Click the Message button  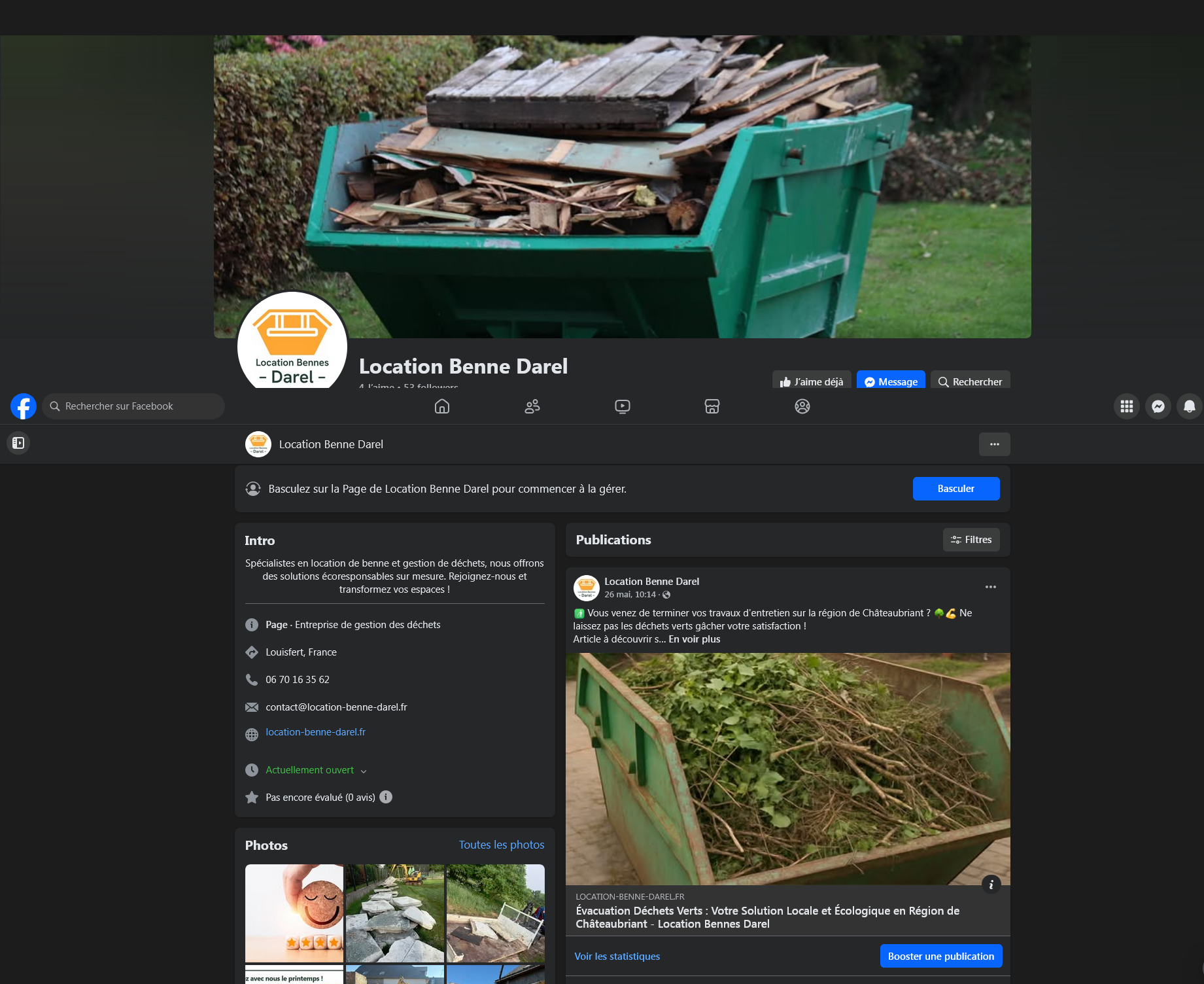click(891, 380)
